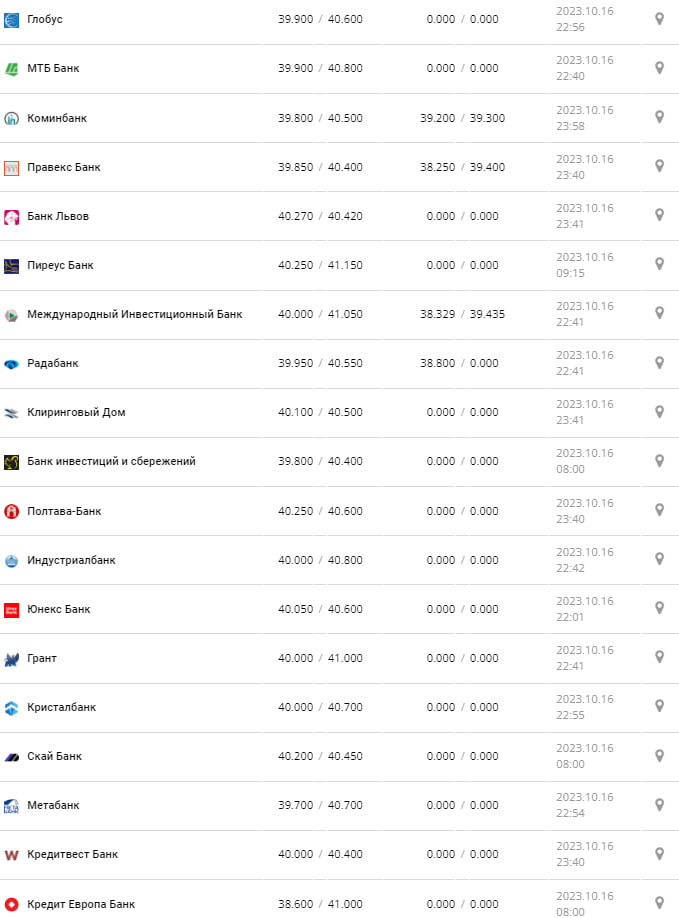Click the Полтава-Банк logo icon

(x=12, y=512)
